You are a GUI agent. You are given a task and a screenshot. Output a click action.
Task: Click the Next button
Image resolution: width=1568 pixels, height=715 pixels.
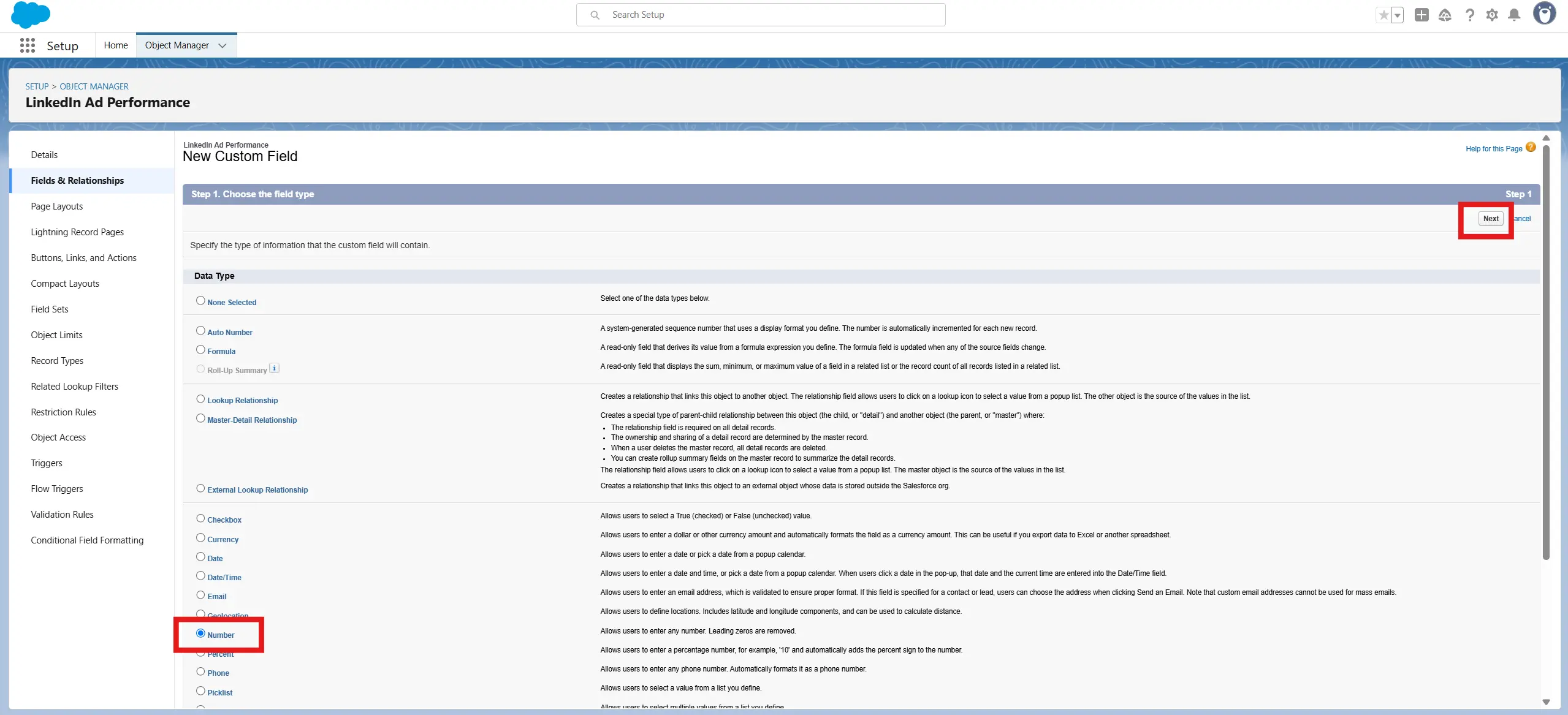(x=1491, y=219)
